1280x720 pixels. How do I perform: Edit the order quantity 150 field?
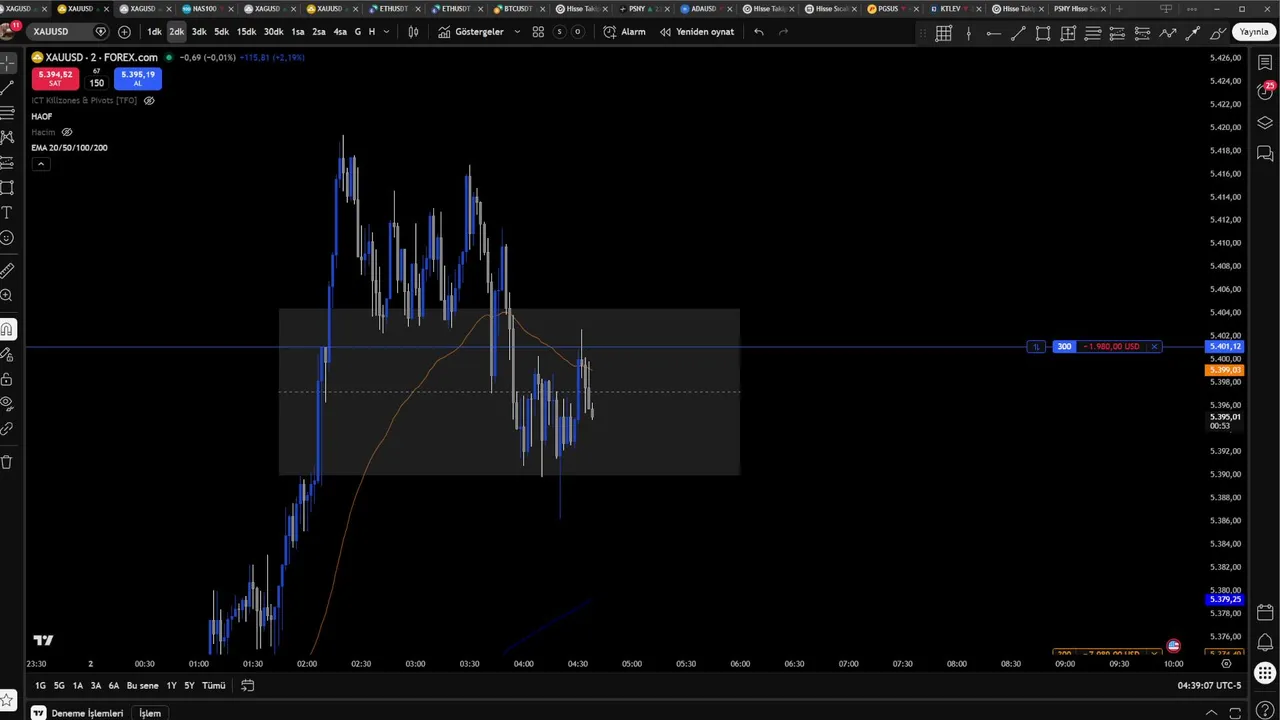(x=97, y=83)
